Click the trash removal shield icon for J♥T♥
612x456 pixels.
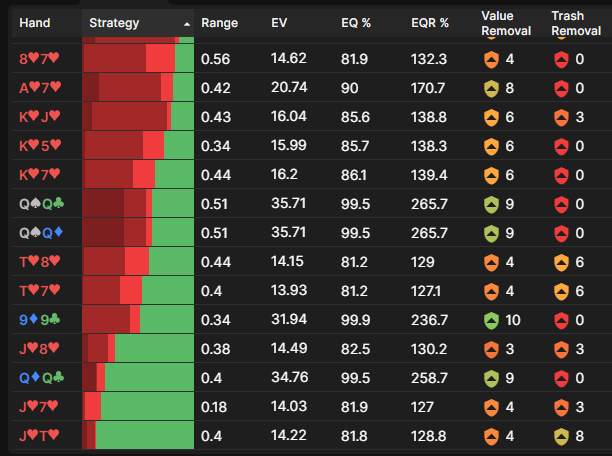click(560, 436)
